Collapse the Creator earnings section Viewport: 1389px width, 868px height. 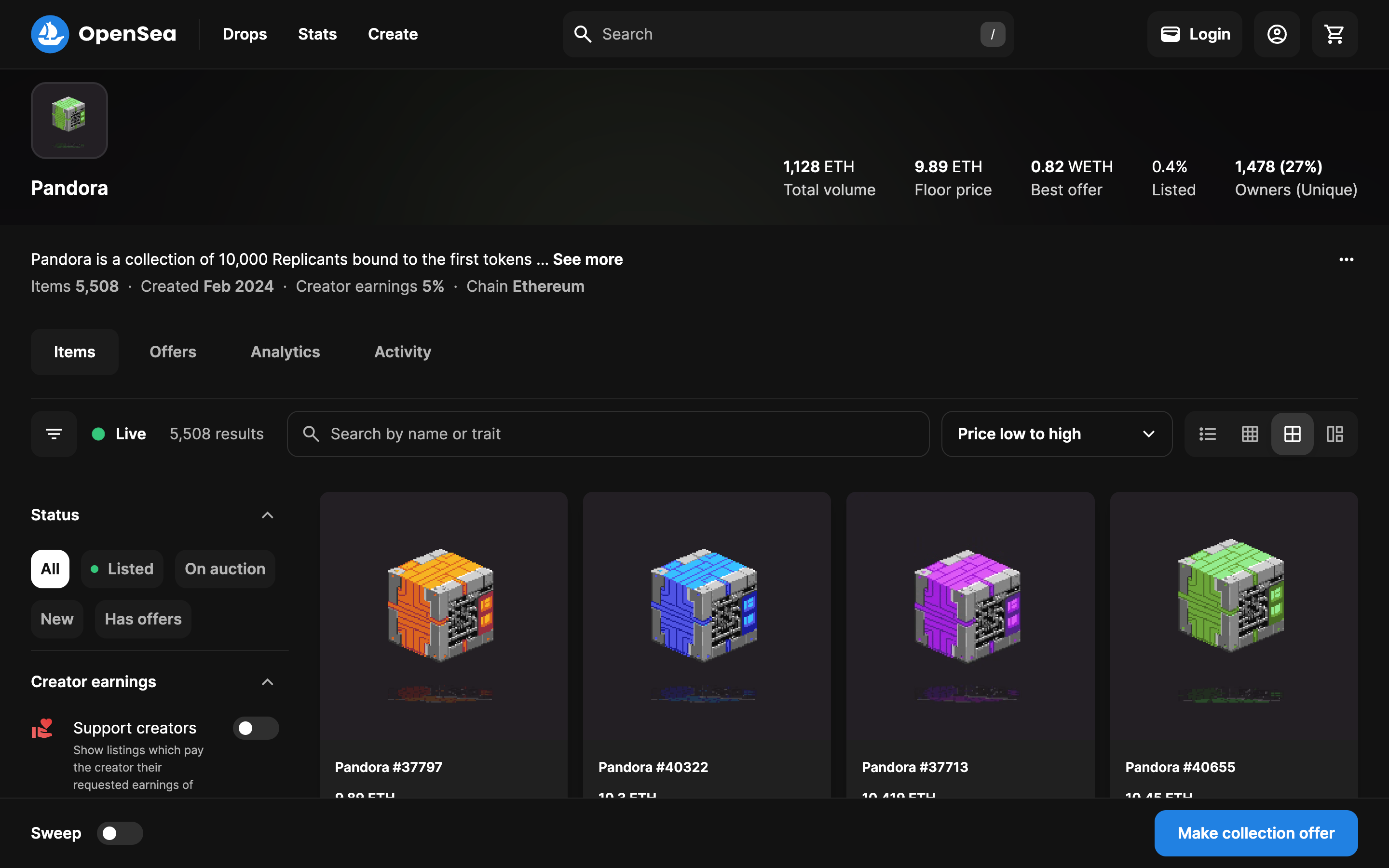[x=268, y=682]
